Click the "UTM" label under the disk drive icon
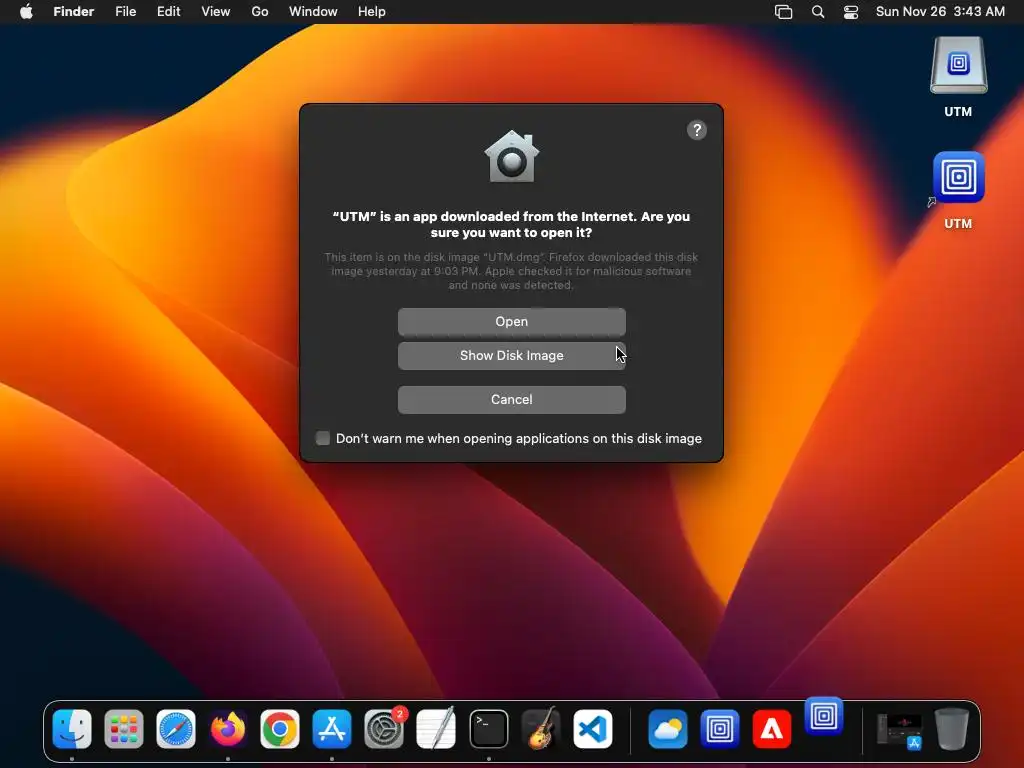This screenshot has height=768, width=1024. pyautogui.click(x=958, y=112)
